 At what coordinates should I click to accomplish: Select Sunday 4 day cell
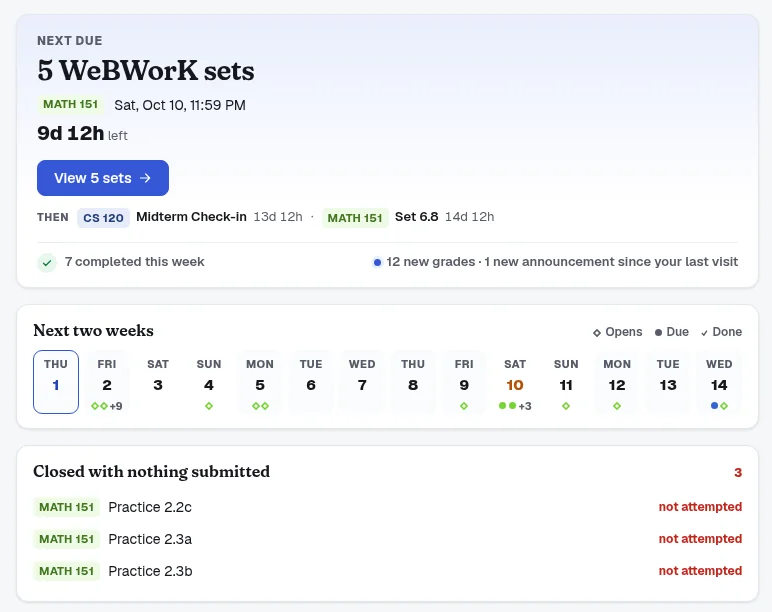(x=209, y=382)
